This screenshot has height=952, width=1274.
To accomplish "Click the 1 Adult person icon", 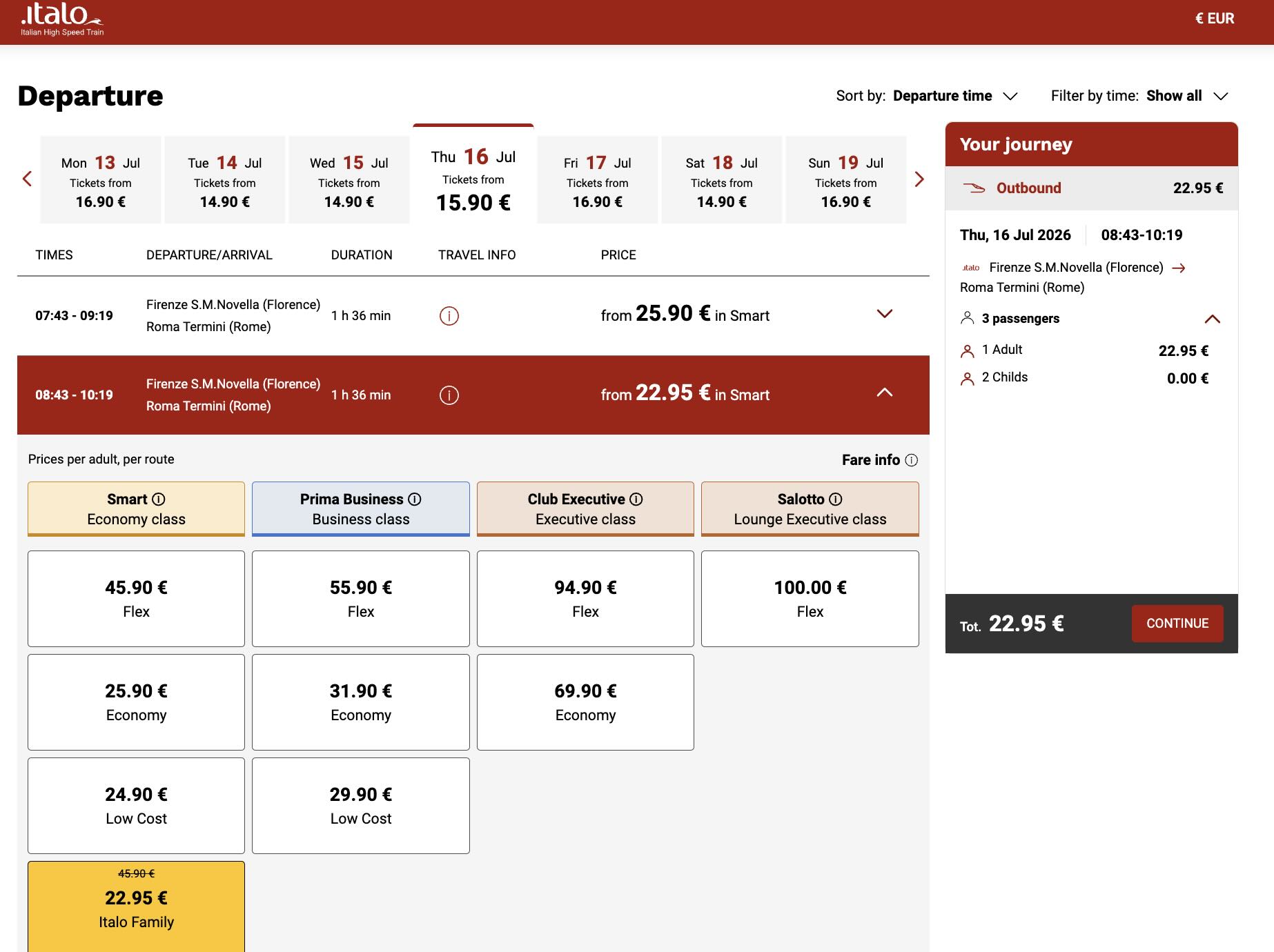I will (968, 351).
